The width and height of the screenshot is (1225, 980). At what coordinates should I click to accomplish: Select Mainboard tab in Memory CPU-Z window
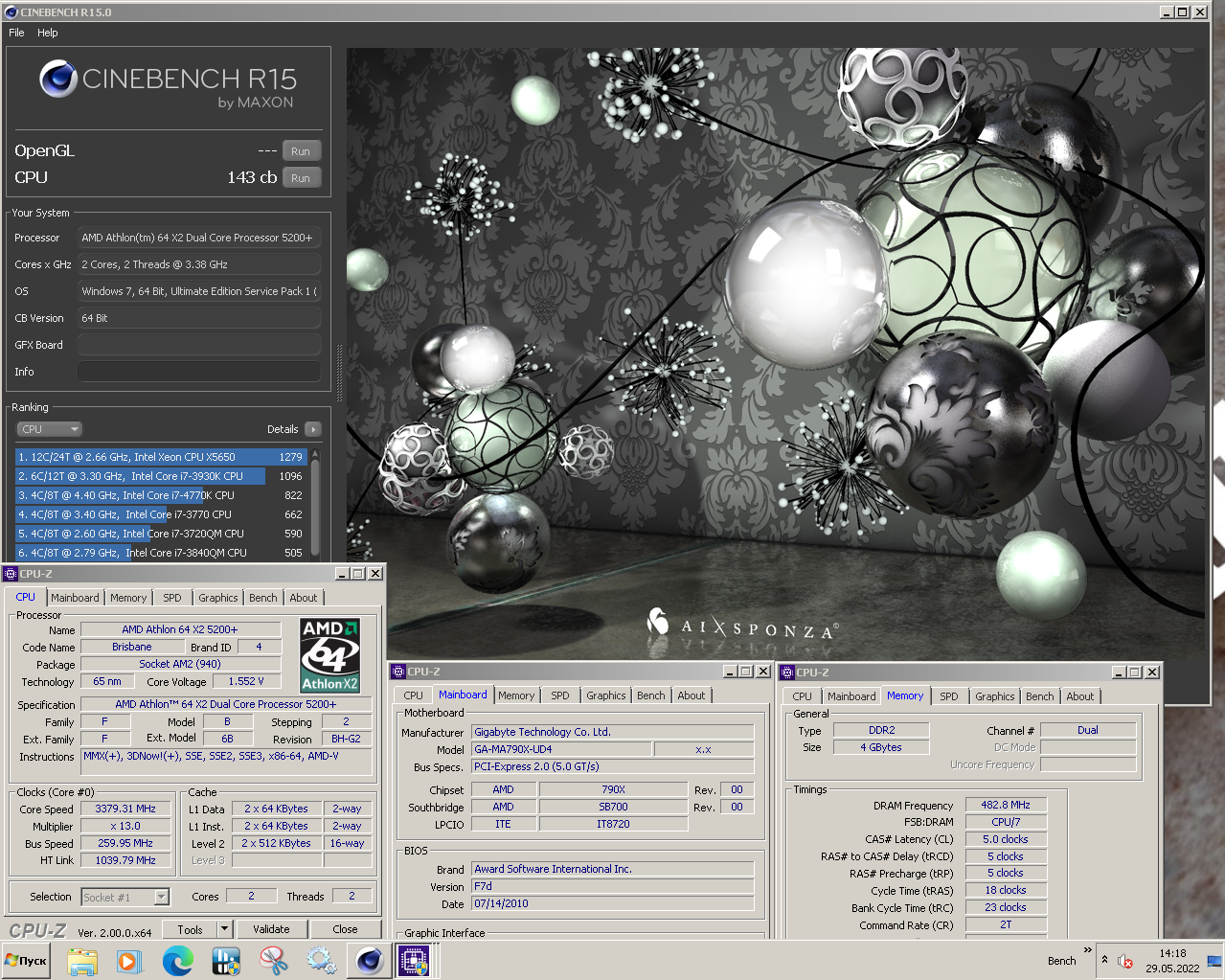pyautogui.click(x=851, y=696)
